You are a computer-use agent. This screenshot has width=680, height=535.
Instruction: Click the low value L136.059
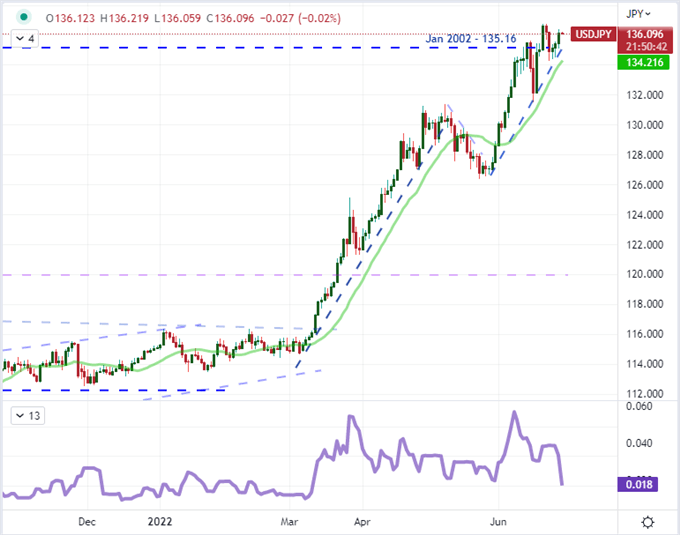coord(177,18)
